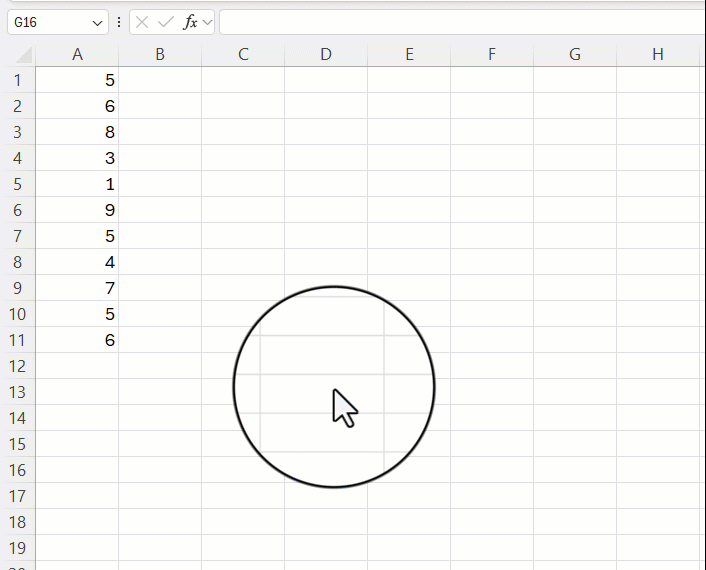Click cell A5 containing 1
Viewport: 706px width, 570px height.
(x=77, y=184)
